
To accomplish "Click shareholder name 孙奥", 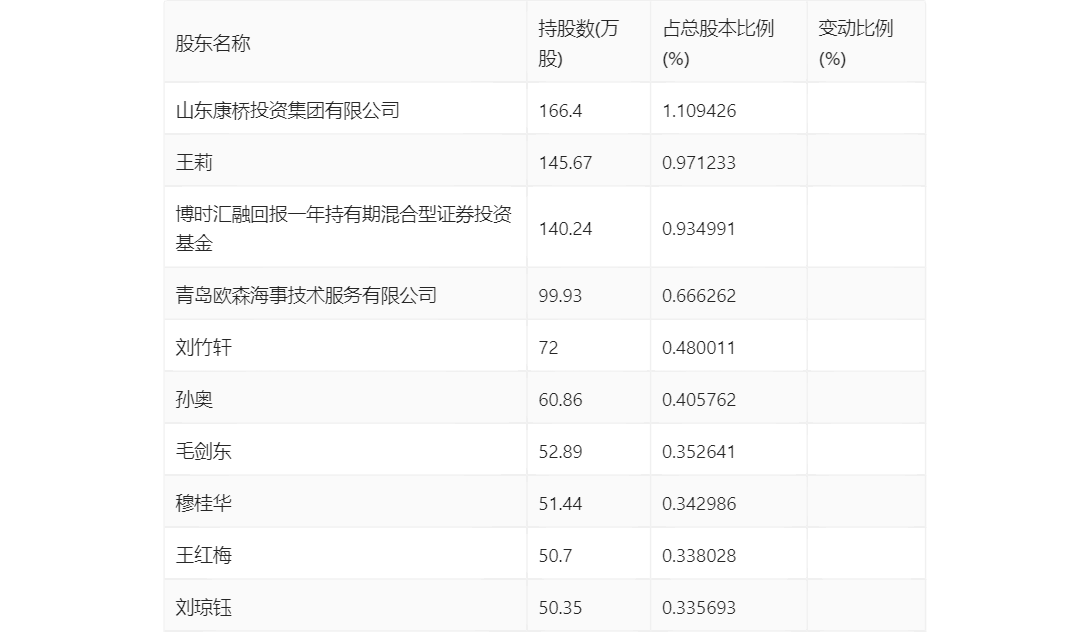I will coord(194,399).
